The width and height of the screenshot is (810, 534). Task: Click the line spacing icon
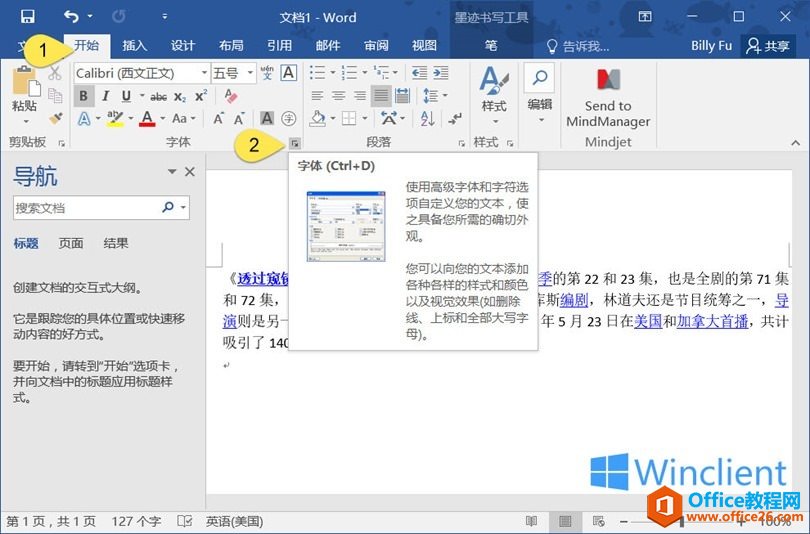point(430,96)
